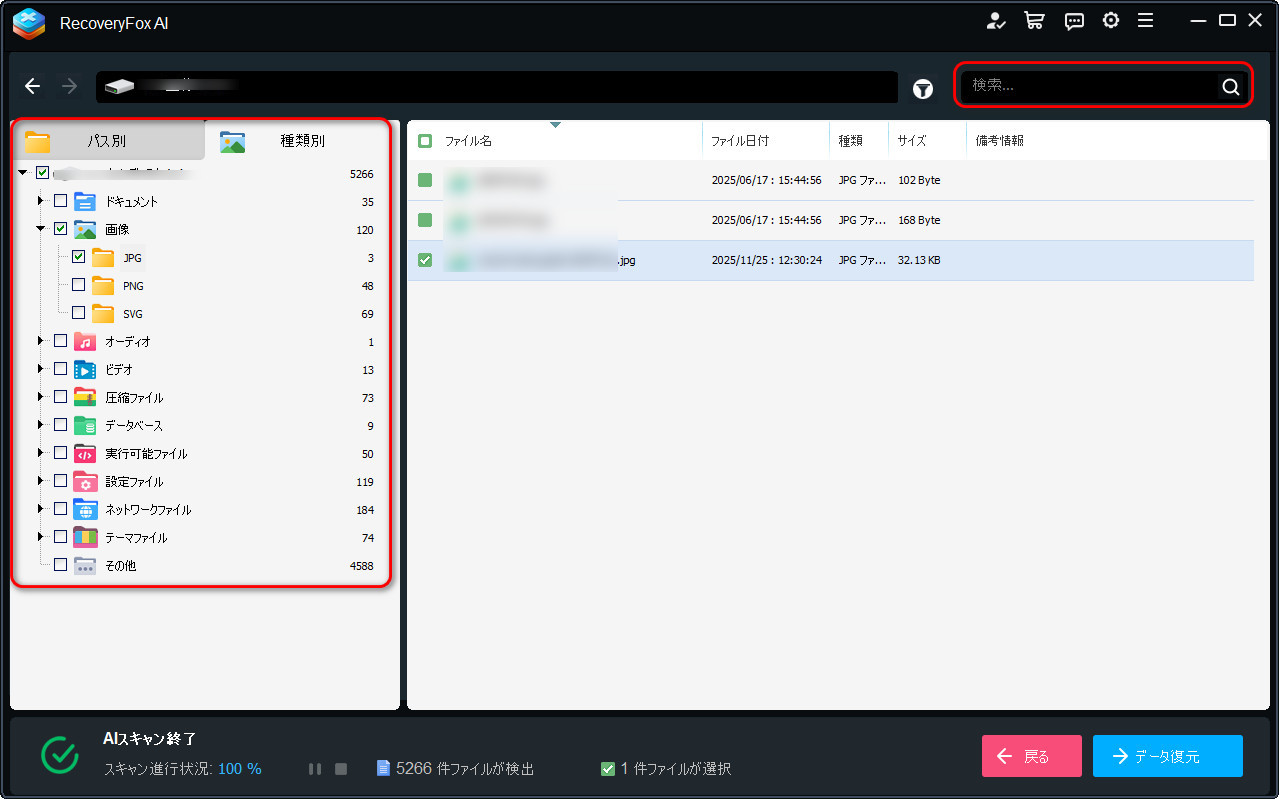Click the search magnifier icon
The image size is (1279, 799).
tap(1230, 86)
